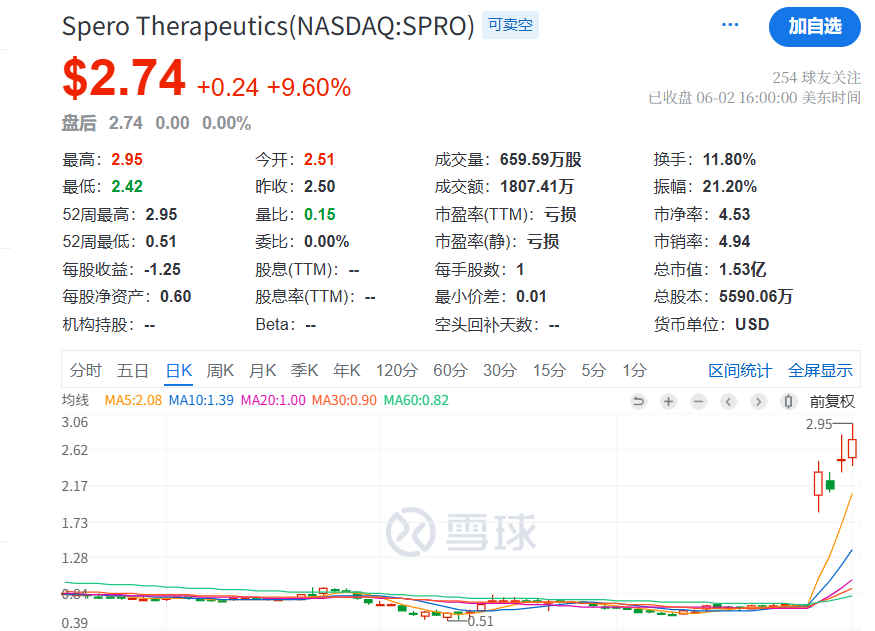Zoom in chart with plus icon

click(669, 401)
